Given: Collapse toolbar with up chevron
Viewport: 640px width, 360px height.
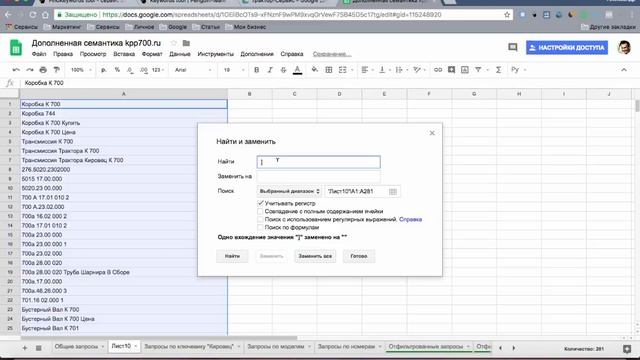Looking at the screenshot, I should tap(624, 70).
